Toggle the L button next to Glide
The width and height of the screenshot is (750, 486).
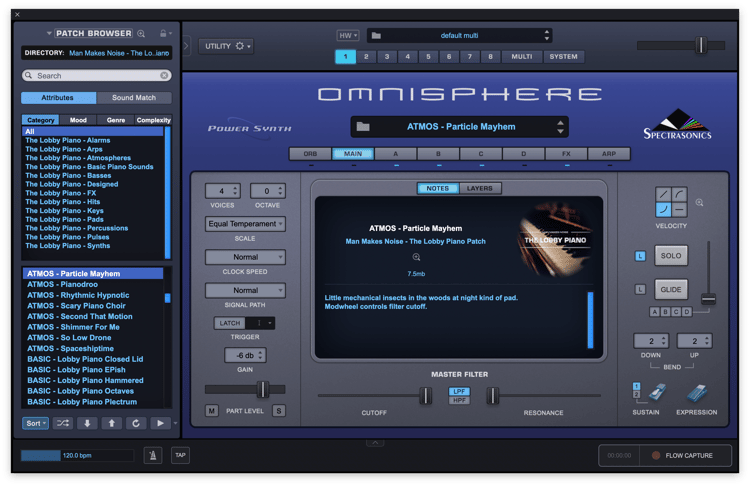tap(640, 289)
